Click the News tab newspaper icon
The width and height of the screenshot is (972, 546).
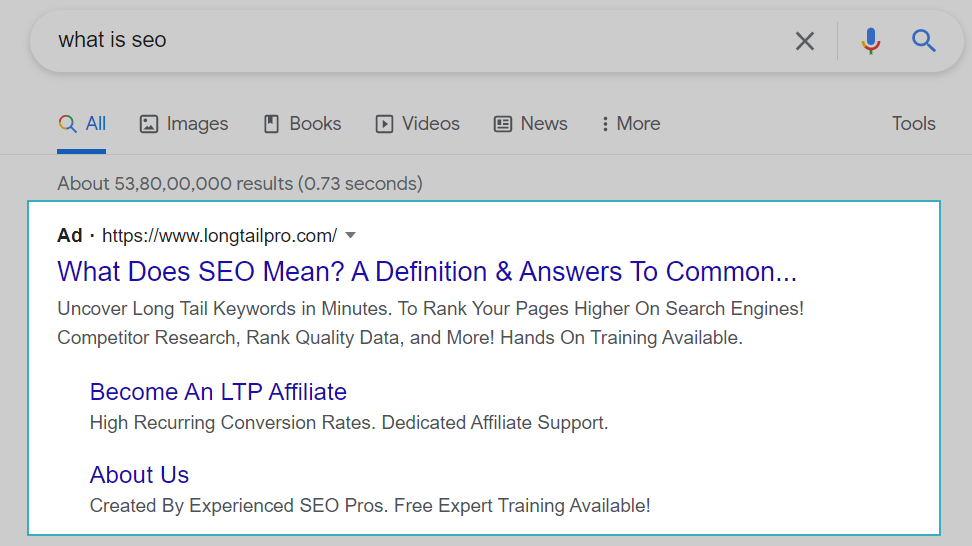tap(503, 124)
